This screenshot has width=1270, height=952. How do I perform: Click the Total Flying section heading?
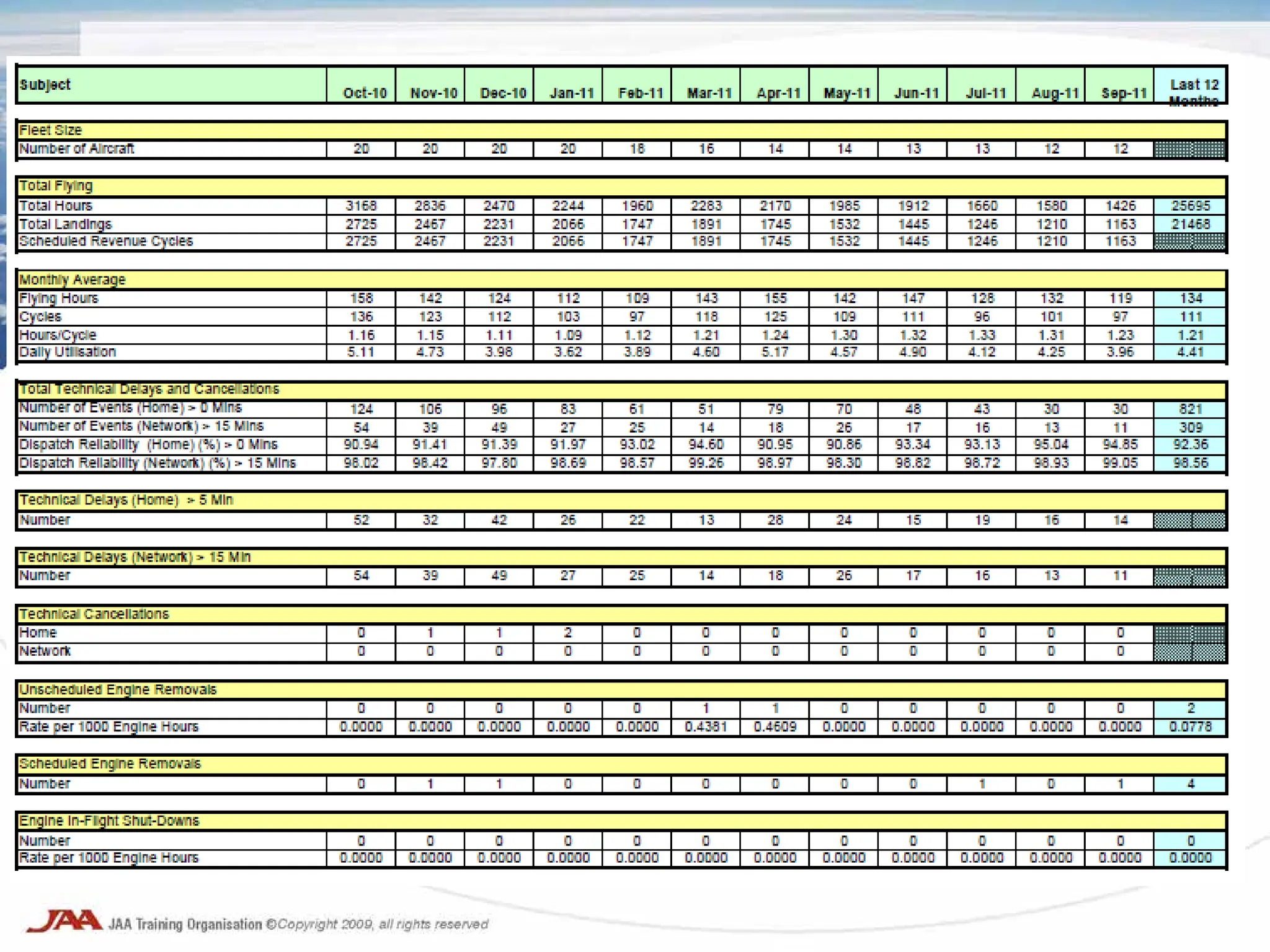click(x=56, y=186)
